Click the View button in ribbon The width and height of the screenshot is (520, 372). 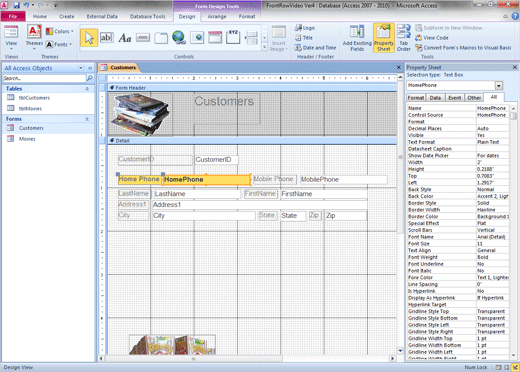11,38
